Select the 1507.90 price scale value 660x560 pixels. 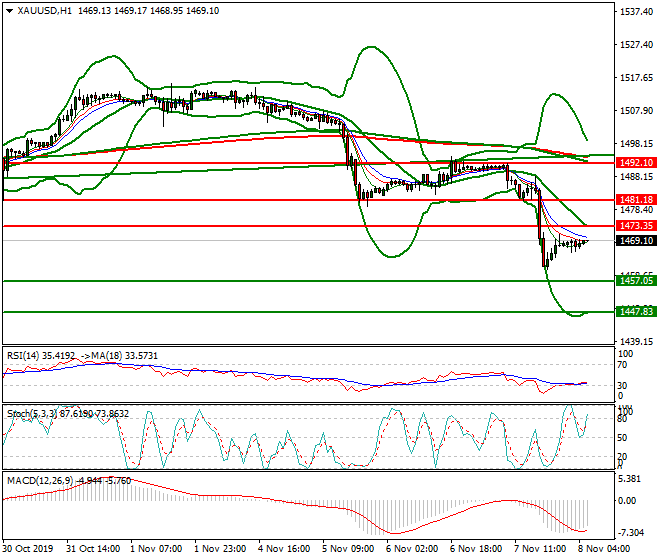click(636, 110)
